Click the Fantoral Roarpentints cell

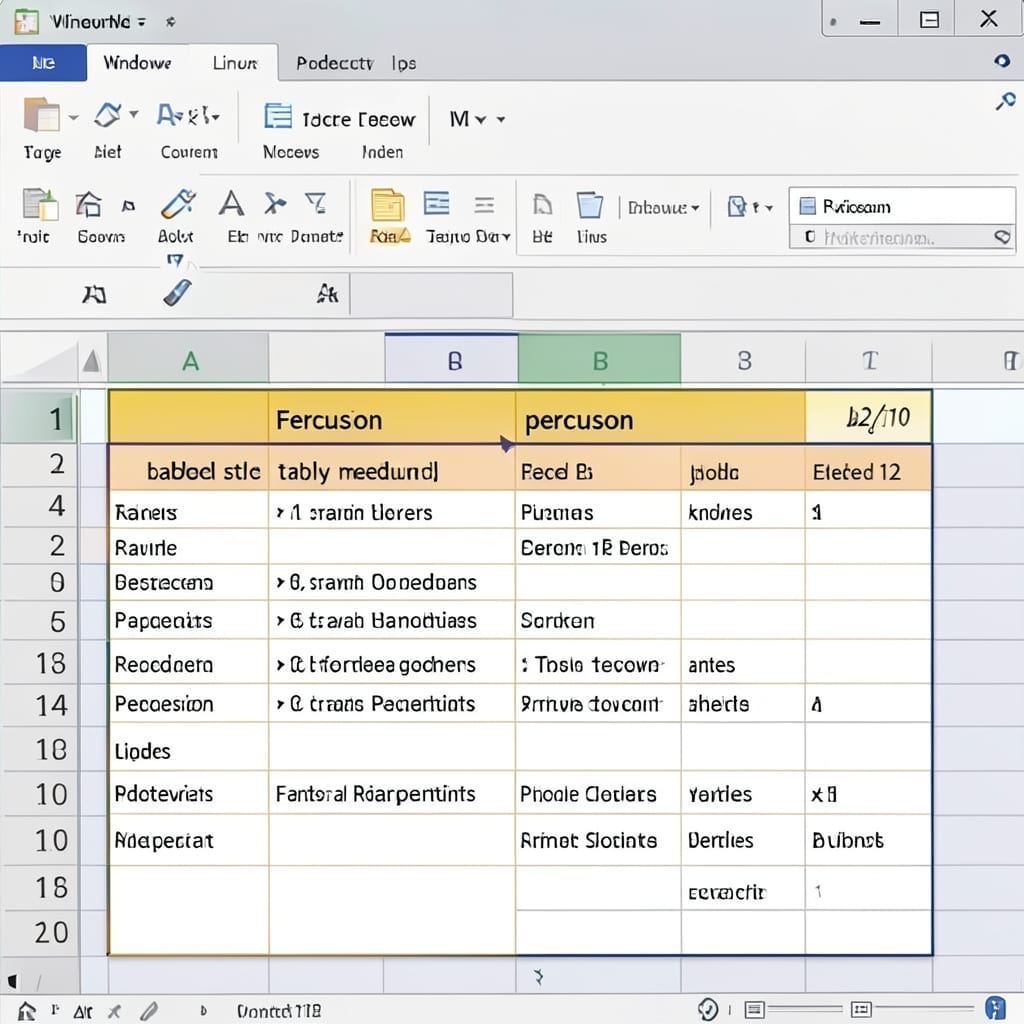point(392,794)
